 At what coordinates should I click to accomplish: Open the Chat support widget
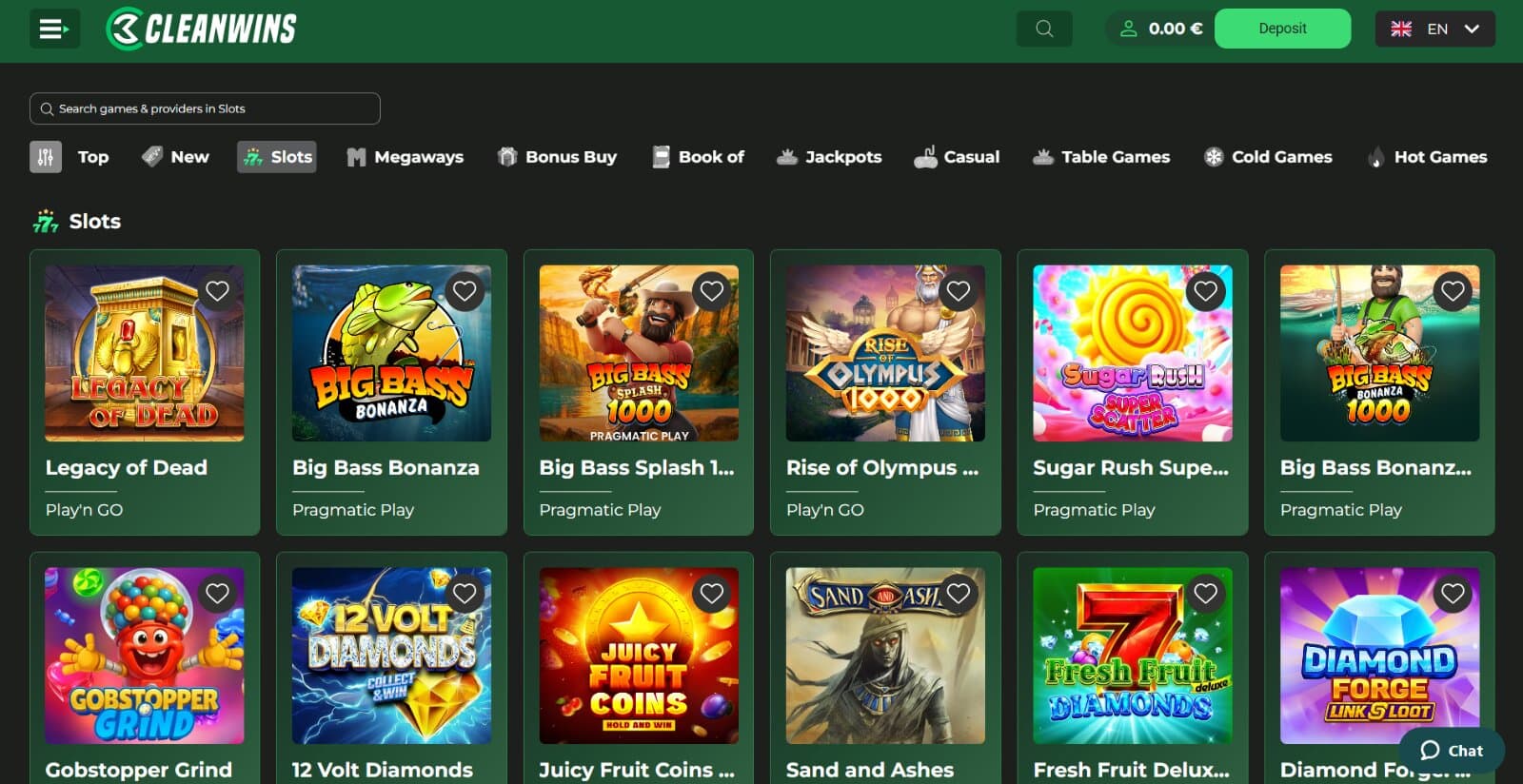[1452, 751]
